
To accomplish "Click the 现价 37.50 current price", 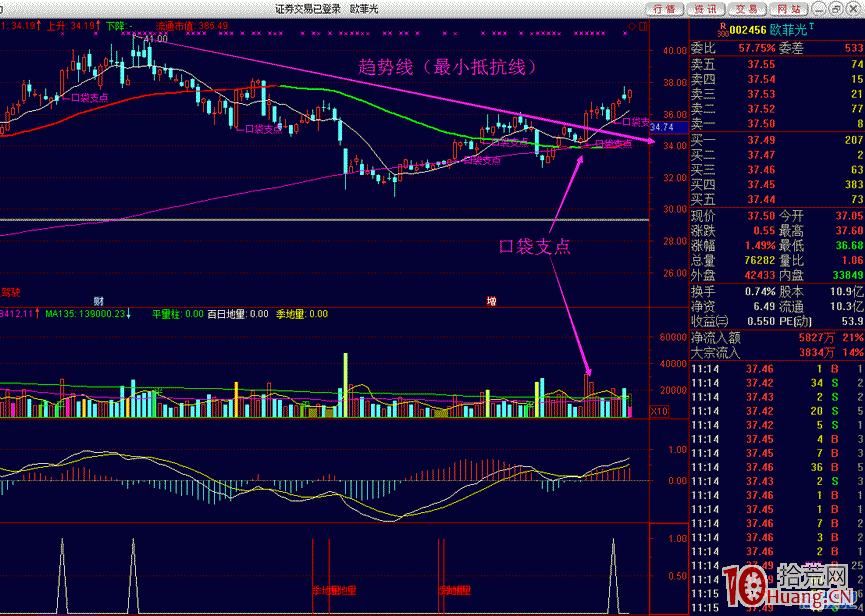I will point(761,216).
